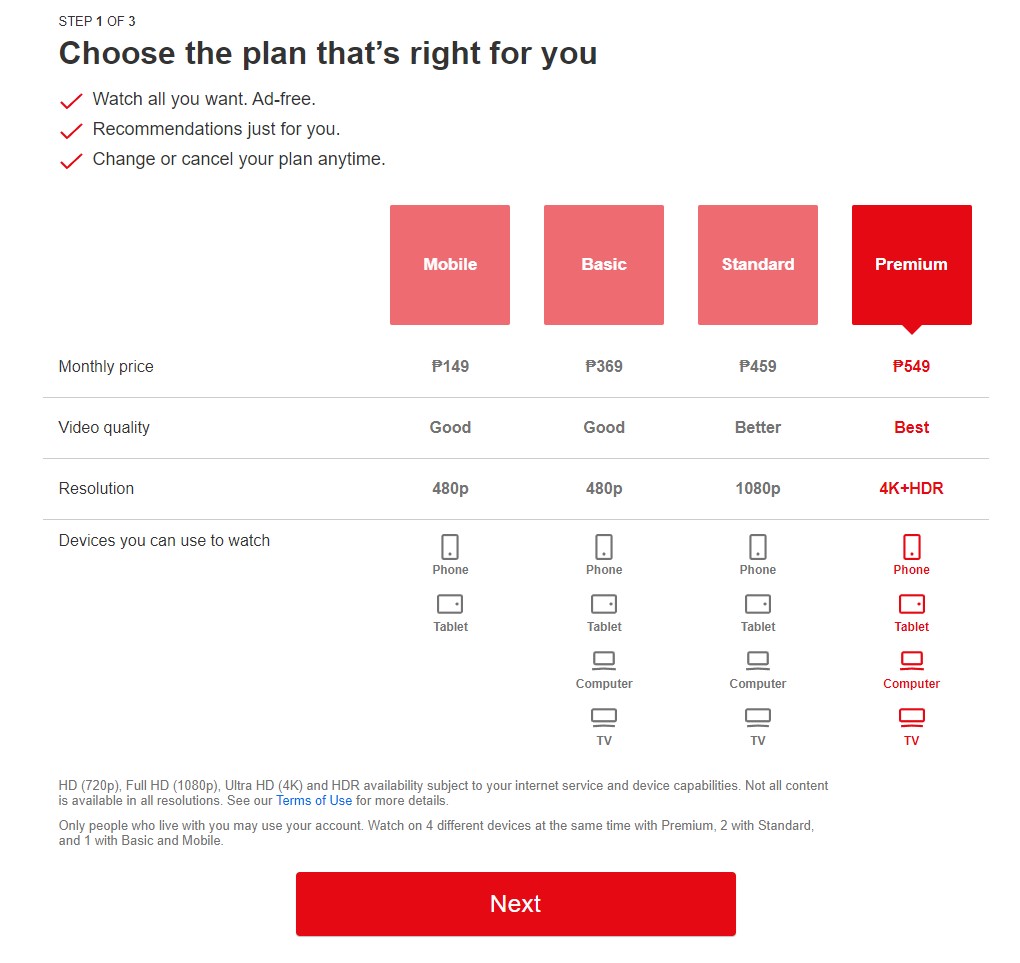Click the Computer icon under Basic plan
The height and width of the screenshot is (963, 1020).
point(604,660)
